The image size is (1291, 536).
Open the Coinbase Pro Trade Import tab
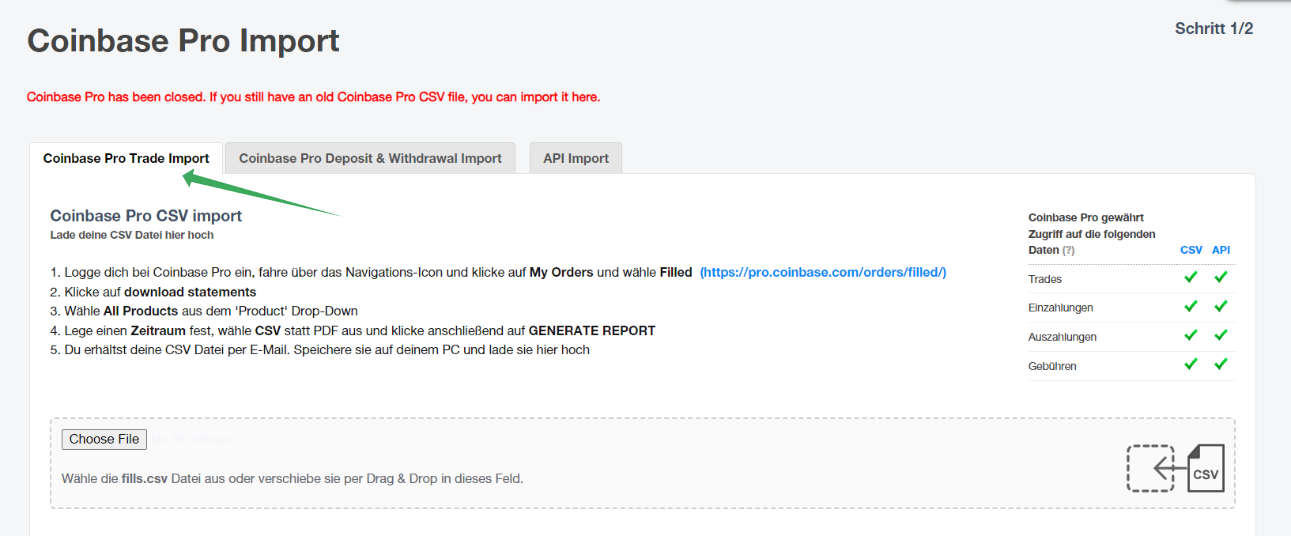point(126,158)
